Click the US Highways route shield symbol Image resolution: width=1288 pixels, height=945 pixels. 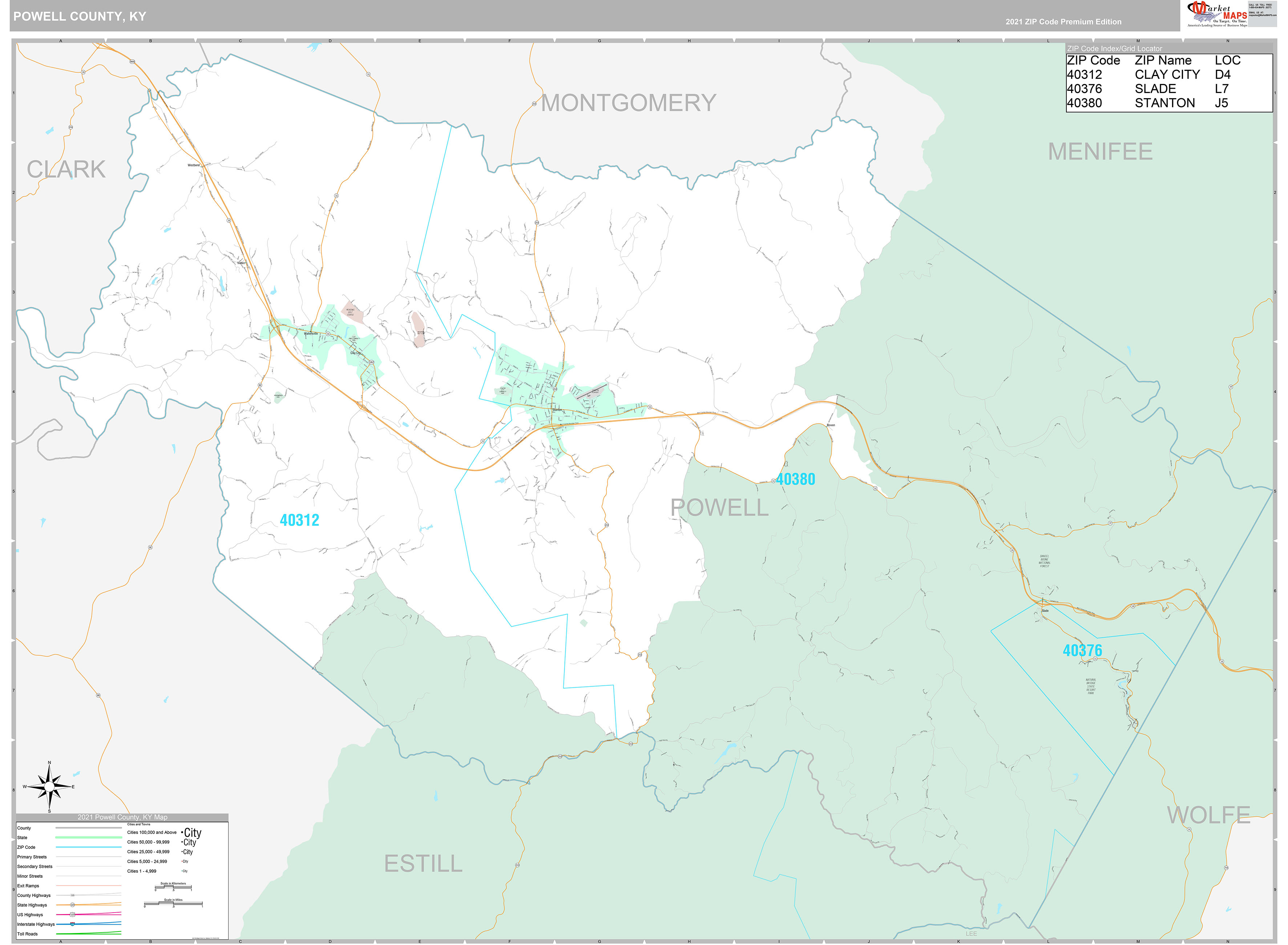pyautogui.click(x=72, y=915)
